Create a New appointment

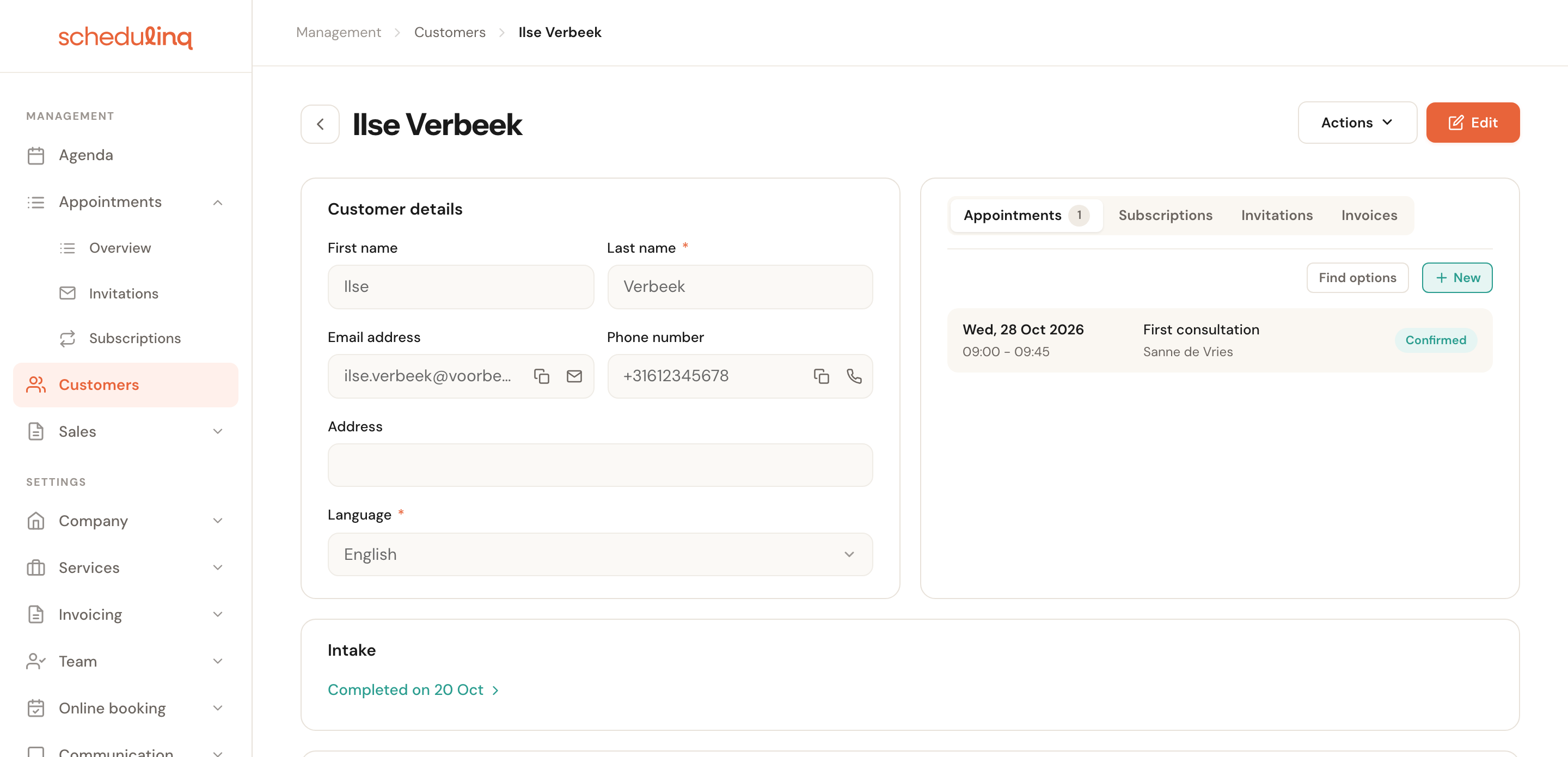tap(1456, 278)
